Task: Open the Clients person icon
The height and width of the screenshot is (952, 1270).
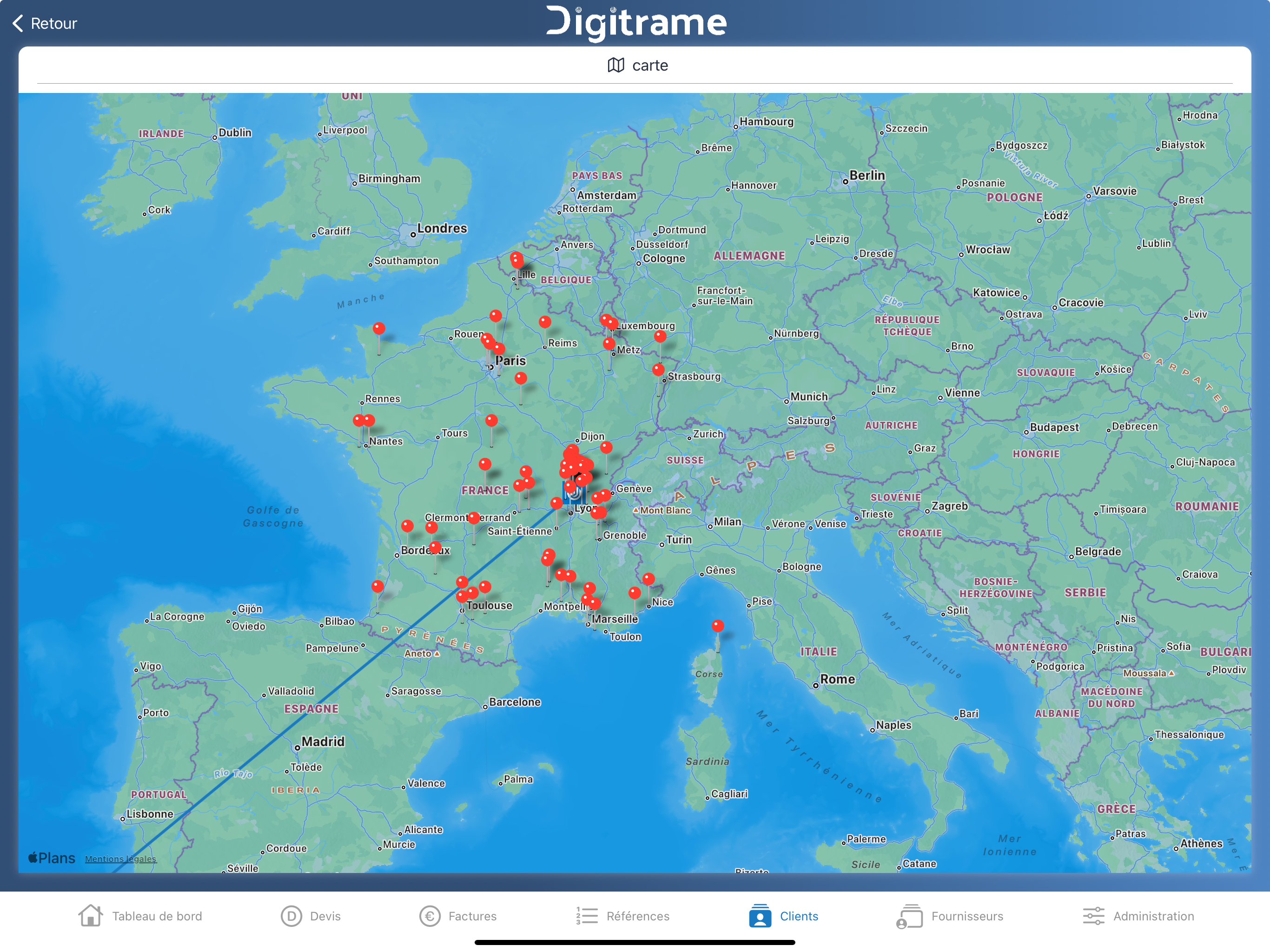Action: (x=760, y=916)
